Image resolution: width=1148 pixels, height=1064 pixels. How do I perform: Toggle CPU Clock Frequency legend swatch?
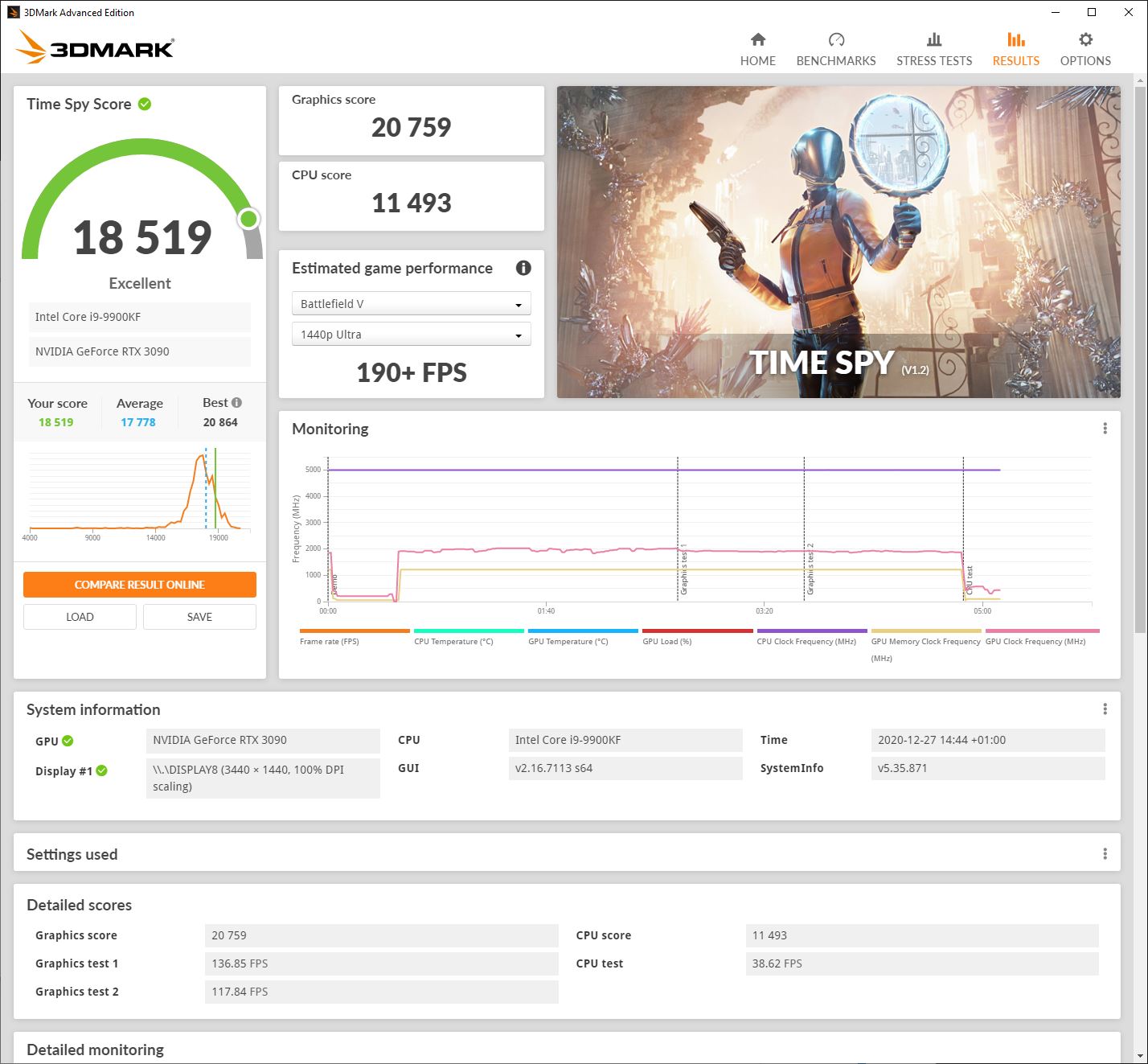812,631
